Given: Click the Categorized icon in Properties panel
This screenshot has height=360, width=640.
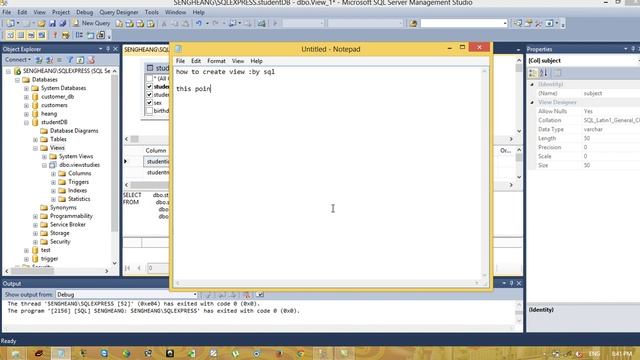Looking at the screenshot, I should pyautogui.click(x=533, y=73).
